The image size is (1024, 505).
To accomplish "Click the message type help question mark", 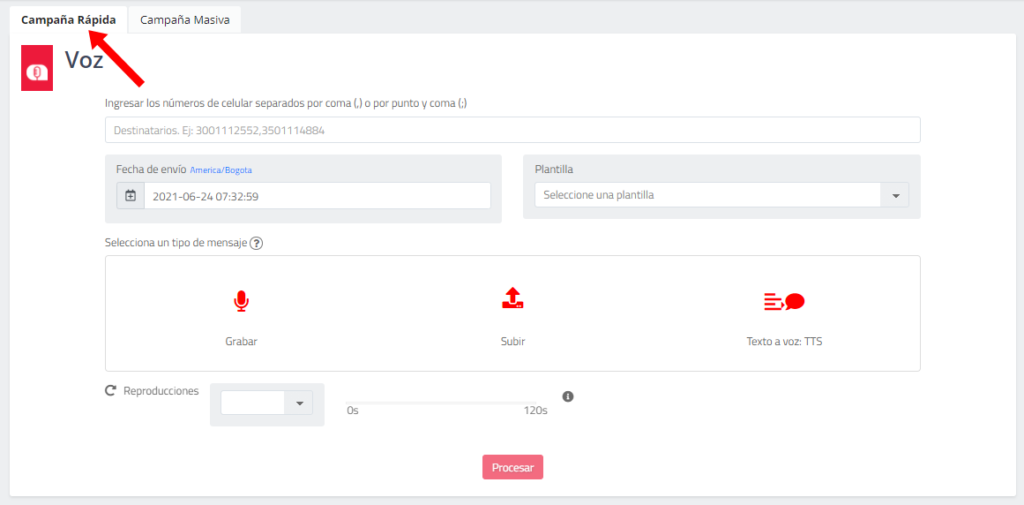I will coord(257,243).
